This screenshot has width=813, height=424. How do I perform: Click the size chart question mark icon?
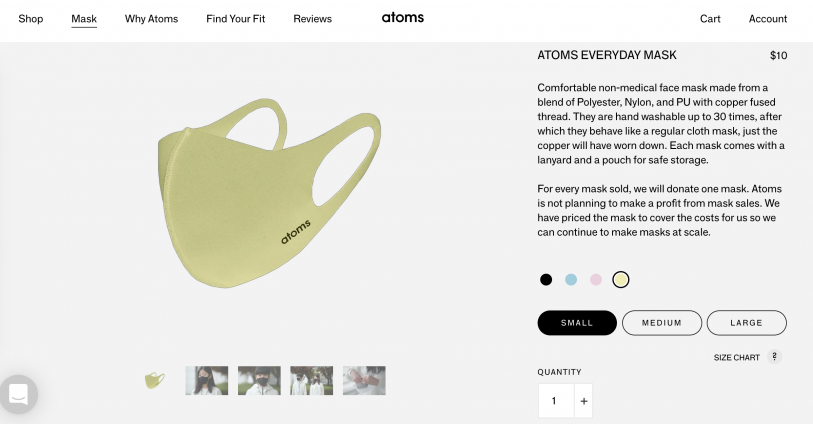coord(775,357)
